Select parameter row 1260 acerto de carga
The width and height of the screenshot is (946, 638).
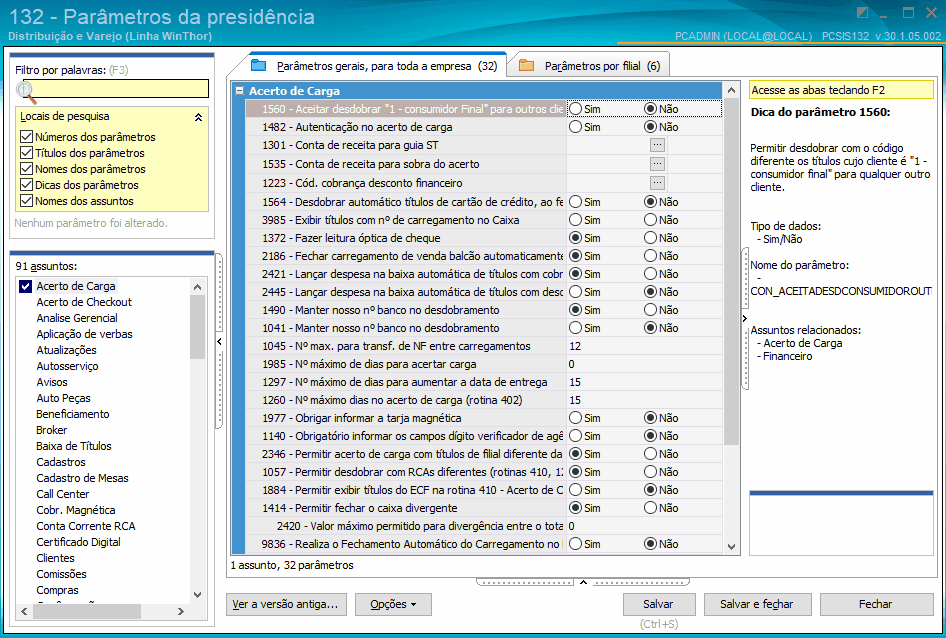[x=483, y=400]
